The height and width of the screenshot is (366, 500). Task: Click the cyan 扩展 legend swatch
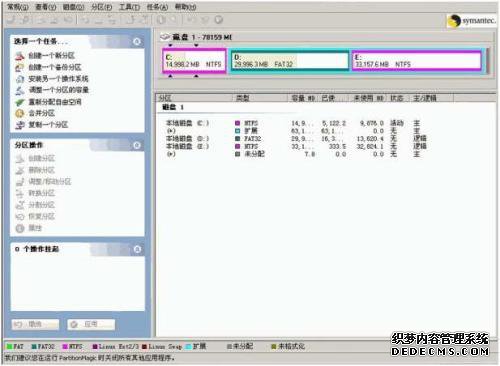click(x=188, y=347)
